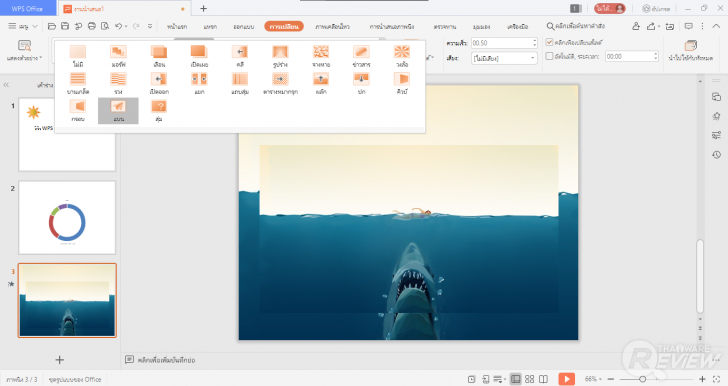Open a new document tab with plus
This screenshot has width=728, height=386.
tap(203, 8)
